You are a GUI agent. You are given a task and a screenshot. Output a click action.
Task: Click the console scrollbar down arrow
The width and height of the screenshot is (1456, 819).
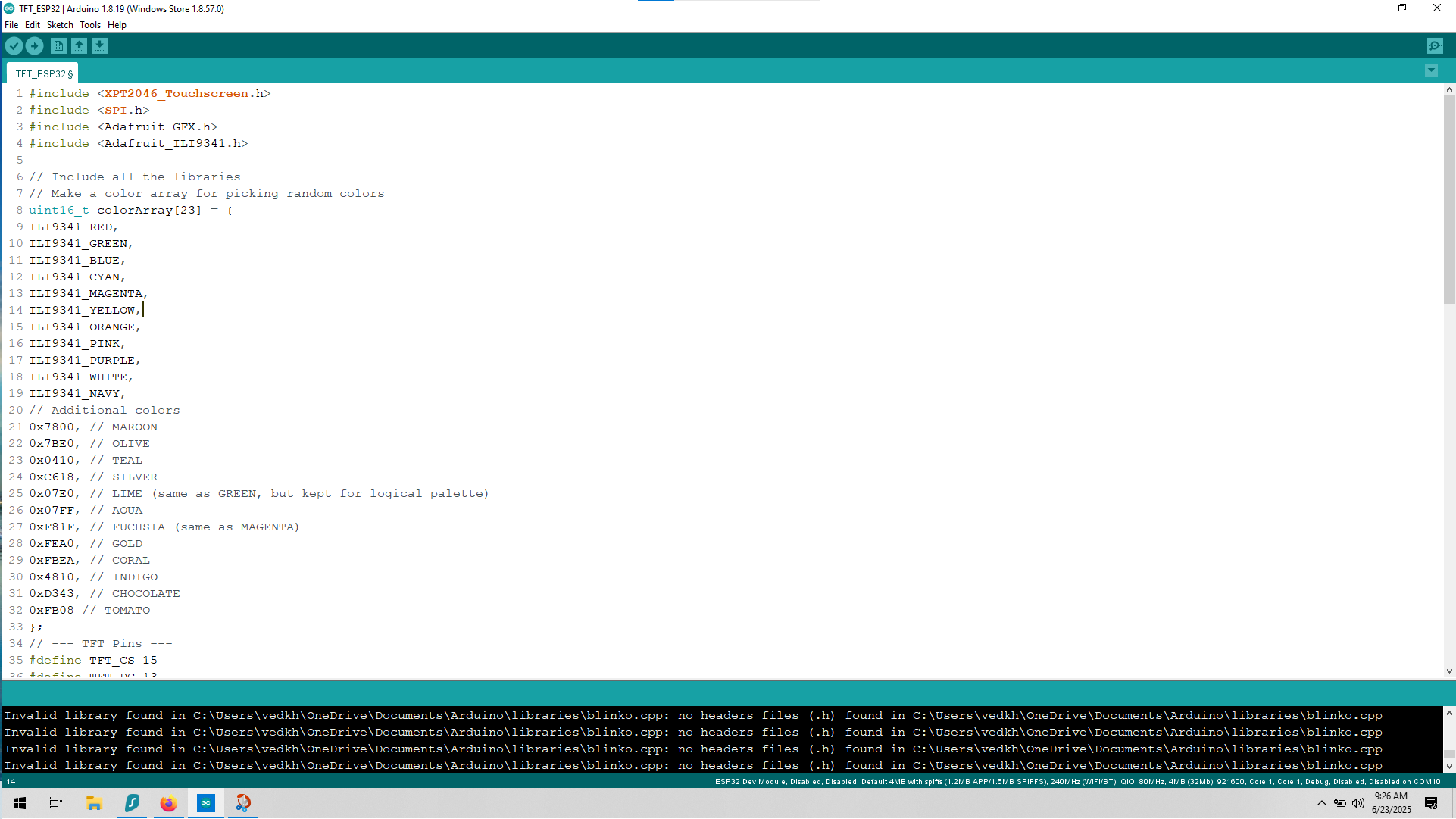(x=1449, y=767)
